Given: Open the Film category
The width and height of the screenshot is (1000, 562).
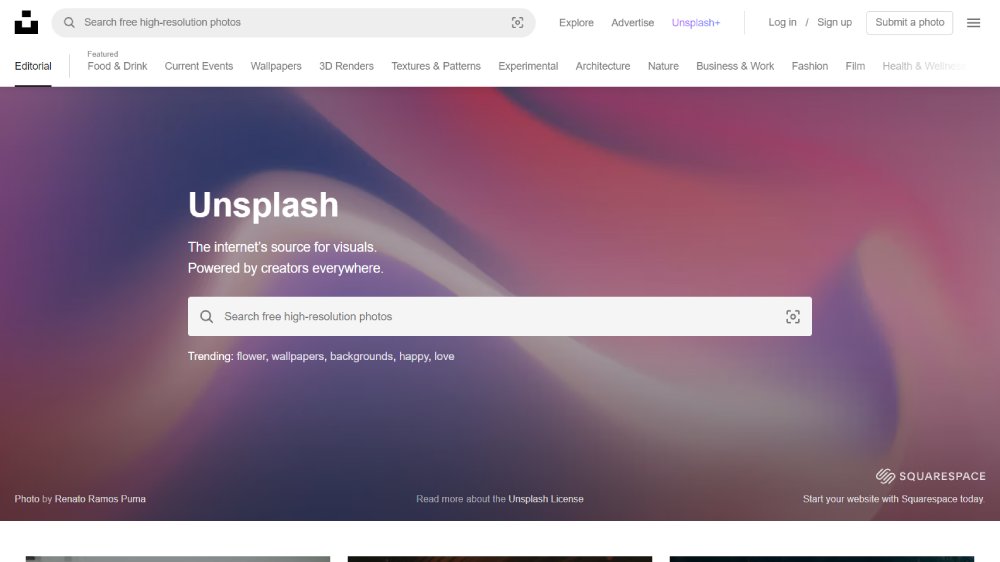Looking at the screenshot, I should click(855, 66).
